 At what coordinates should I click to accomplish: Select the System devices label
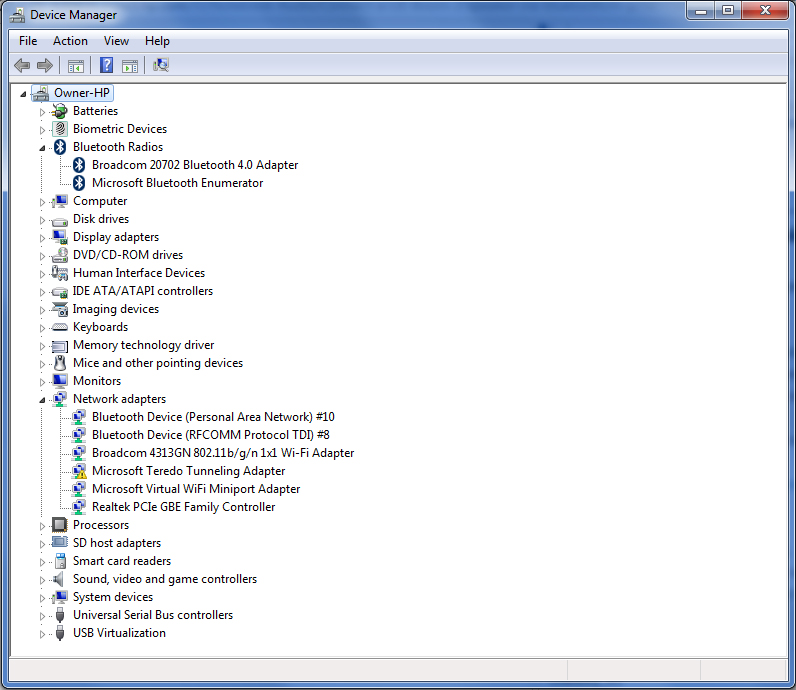tap(113, 597)
